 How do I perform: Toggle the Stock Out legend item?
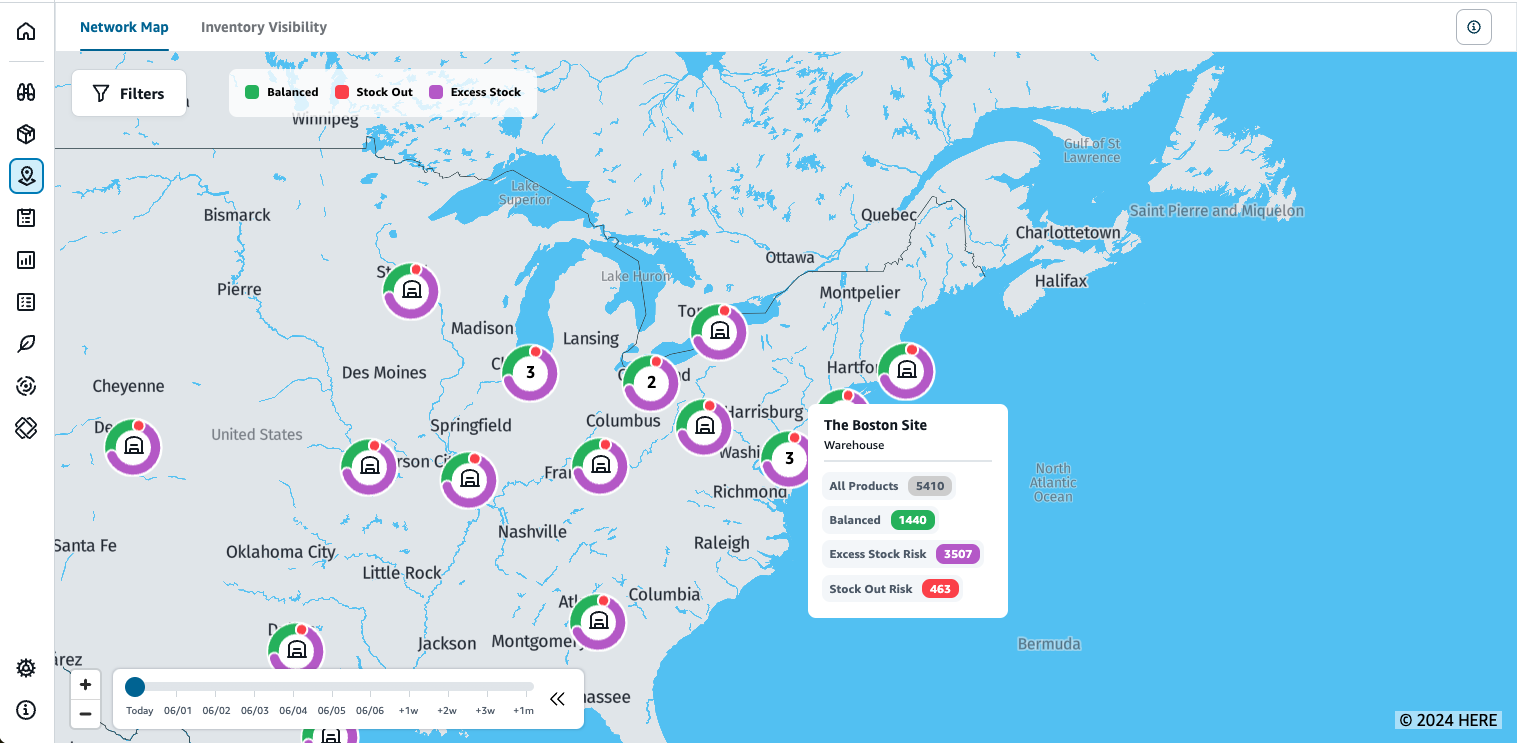click(373, 92)
